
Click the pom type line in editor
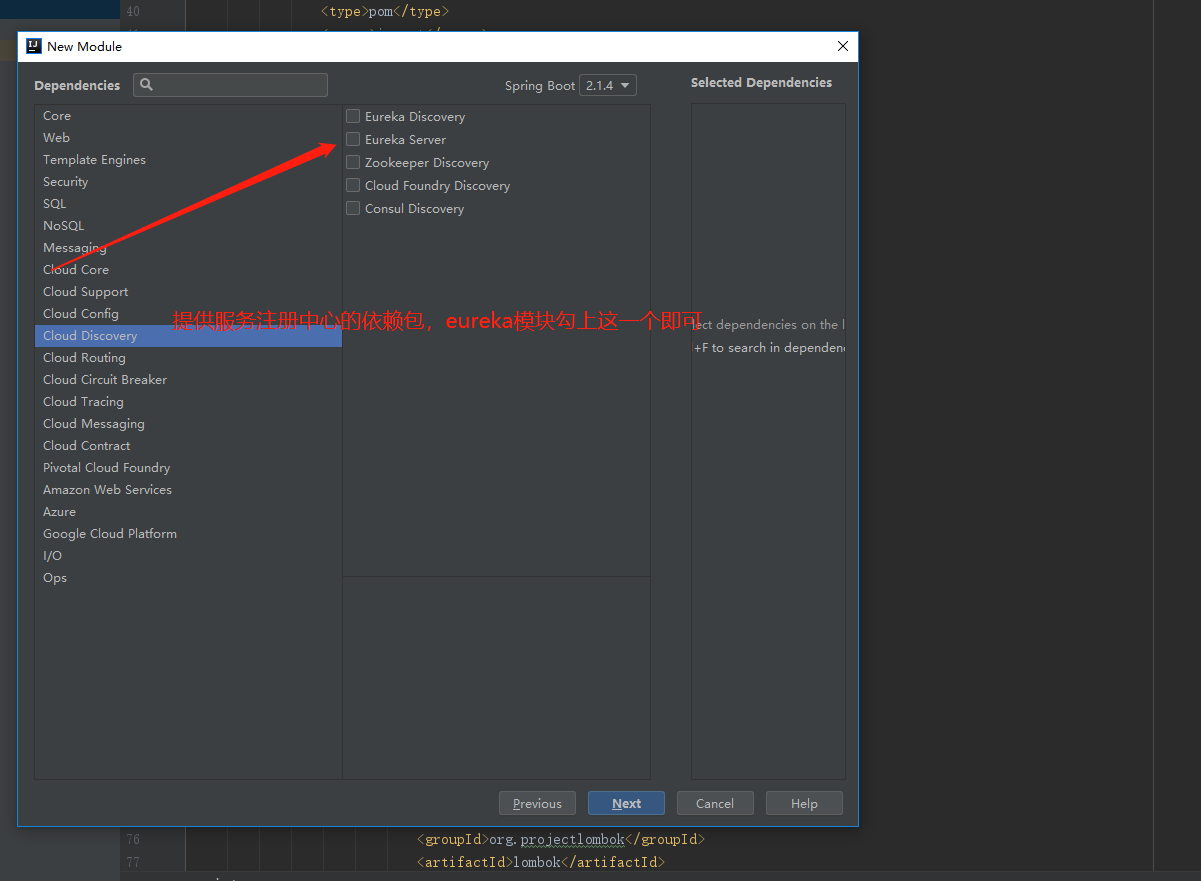[x=385, y=12]
